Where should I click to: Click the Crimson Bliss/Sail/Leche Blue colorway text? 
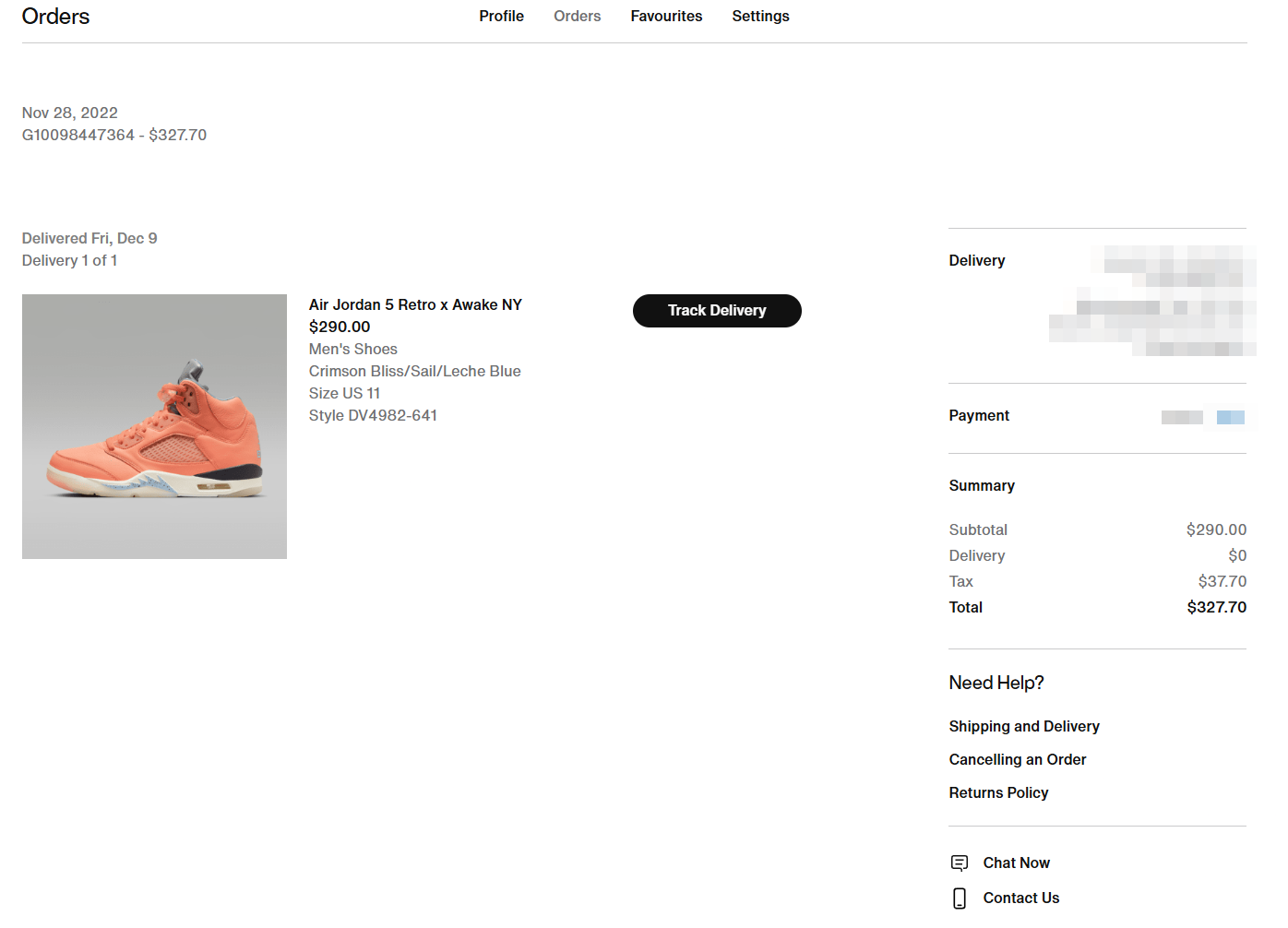[415, 371]
